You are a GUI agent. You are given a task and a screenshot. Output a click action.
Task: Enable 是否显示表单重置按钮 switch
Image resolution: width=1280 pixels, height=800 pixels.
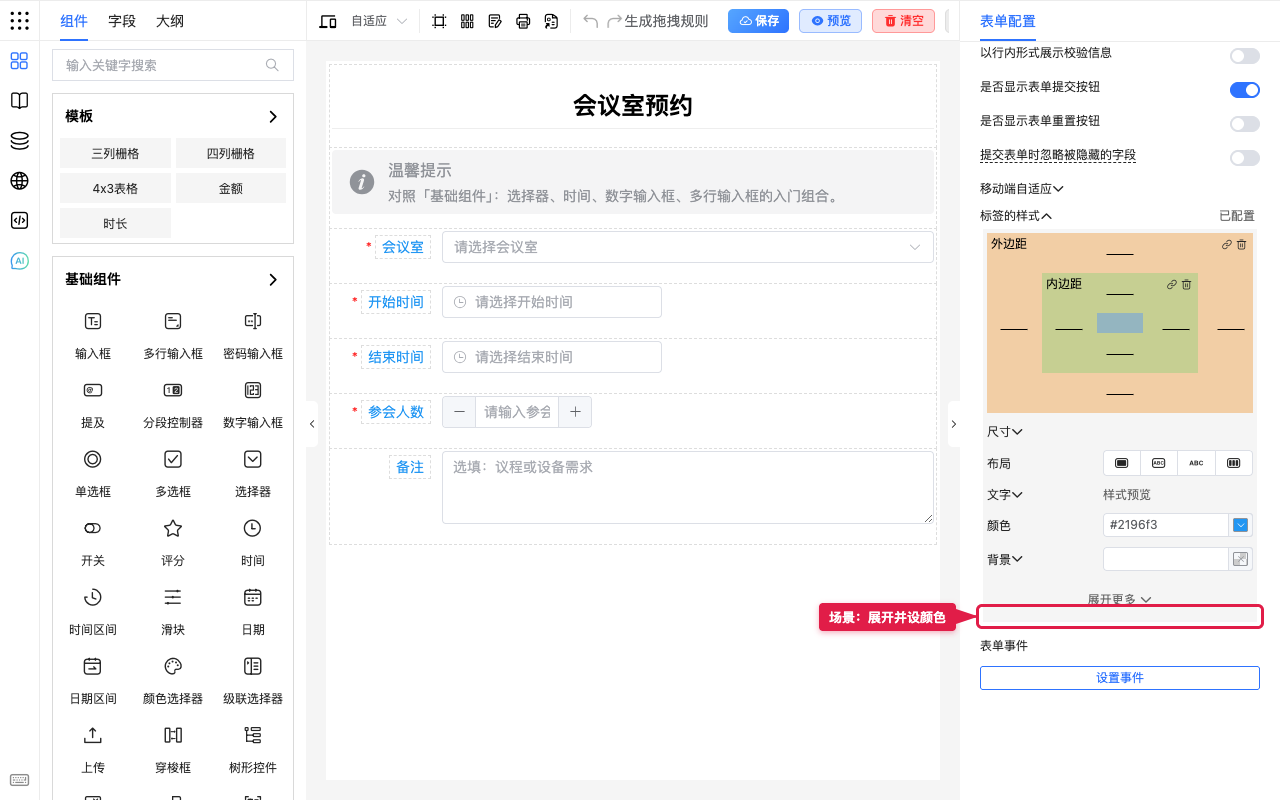pyautogui.click(x=1245, y=124)
